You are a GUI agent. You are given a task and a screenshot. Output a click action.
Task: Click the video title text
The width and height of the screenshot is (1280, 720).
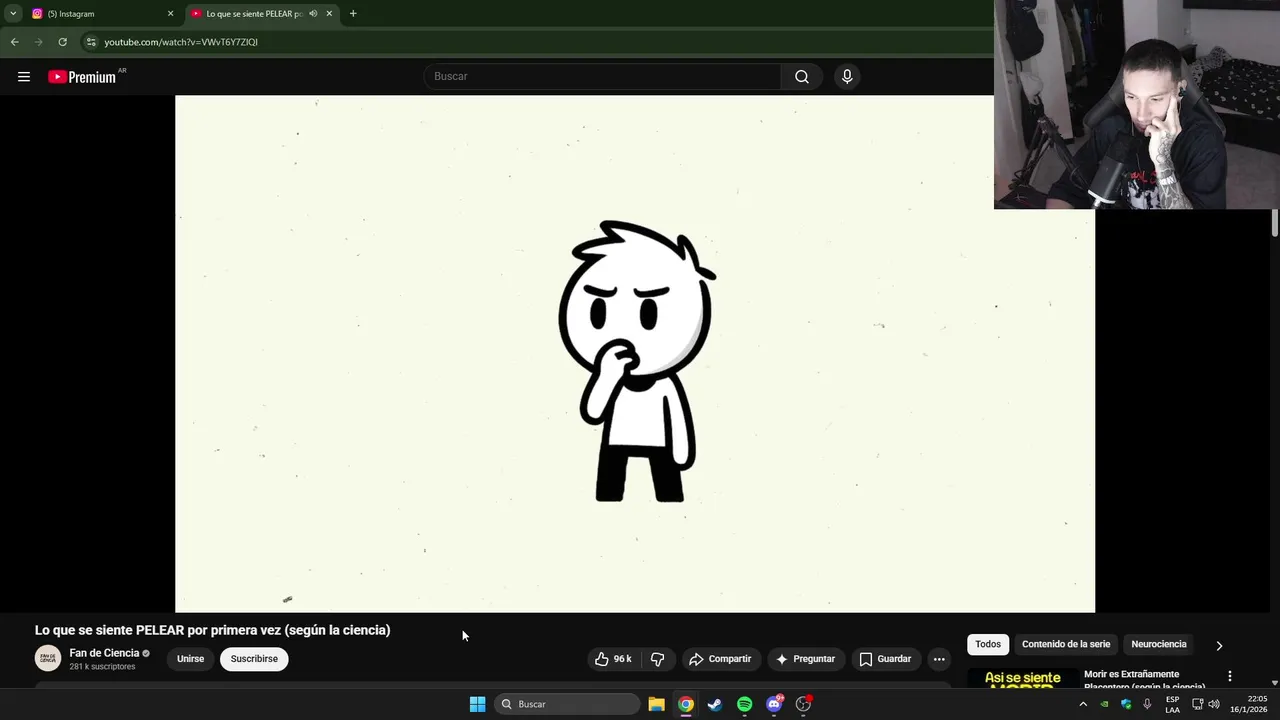[x=213, y=630]
